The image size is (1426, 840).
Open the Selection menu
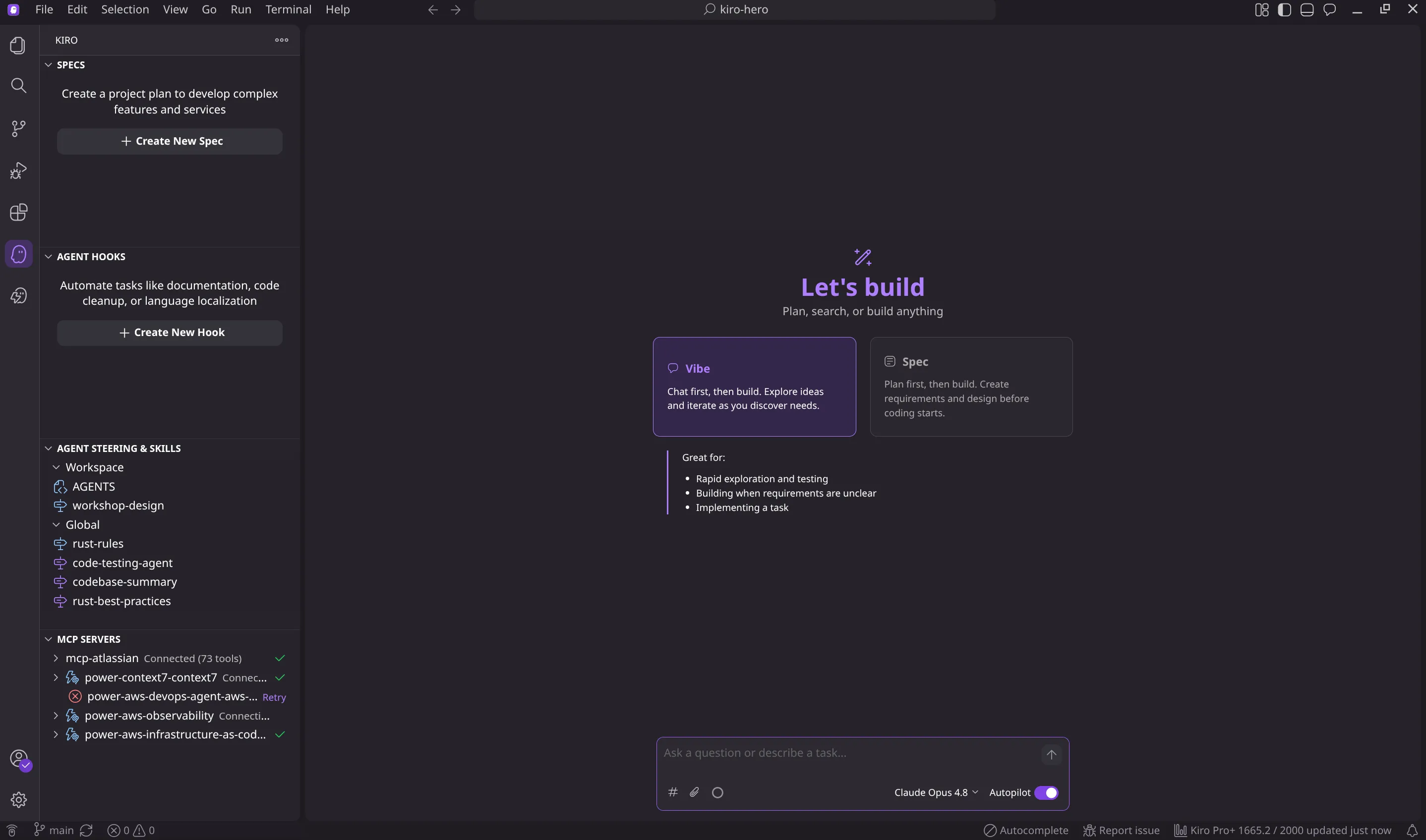(124, 9)
